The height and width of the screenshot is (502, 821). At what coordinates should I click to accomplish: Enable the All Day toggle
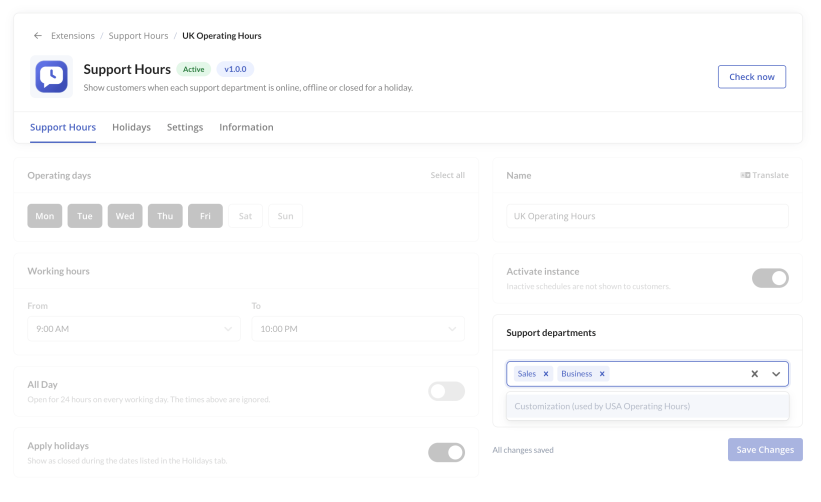[447, 391]
